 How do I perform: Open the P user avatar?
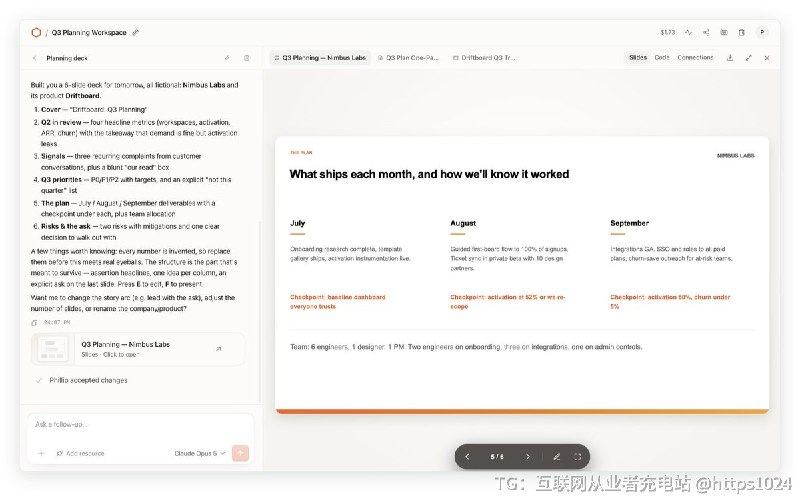point(762,32)
